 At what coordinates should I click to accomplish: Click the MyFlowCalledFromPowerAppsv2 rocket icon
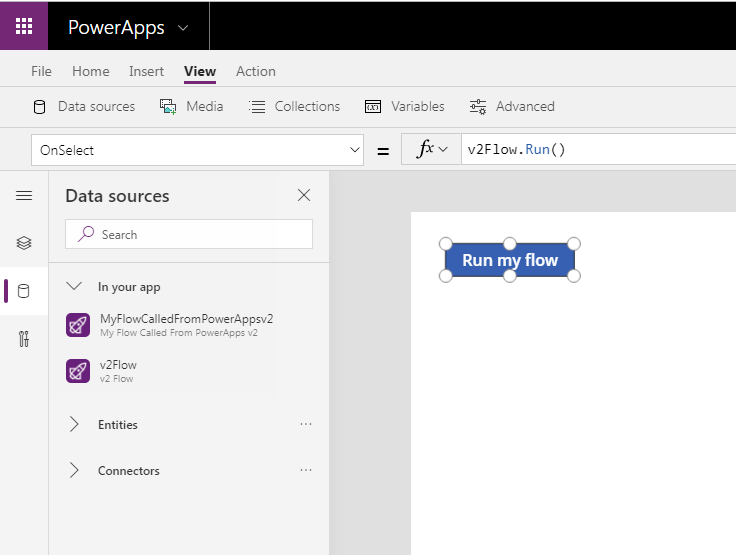(78, 325)
